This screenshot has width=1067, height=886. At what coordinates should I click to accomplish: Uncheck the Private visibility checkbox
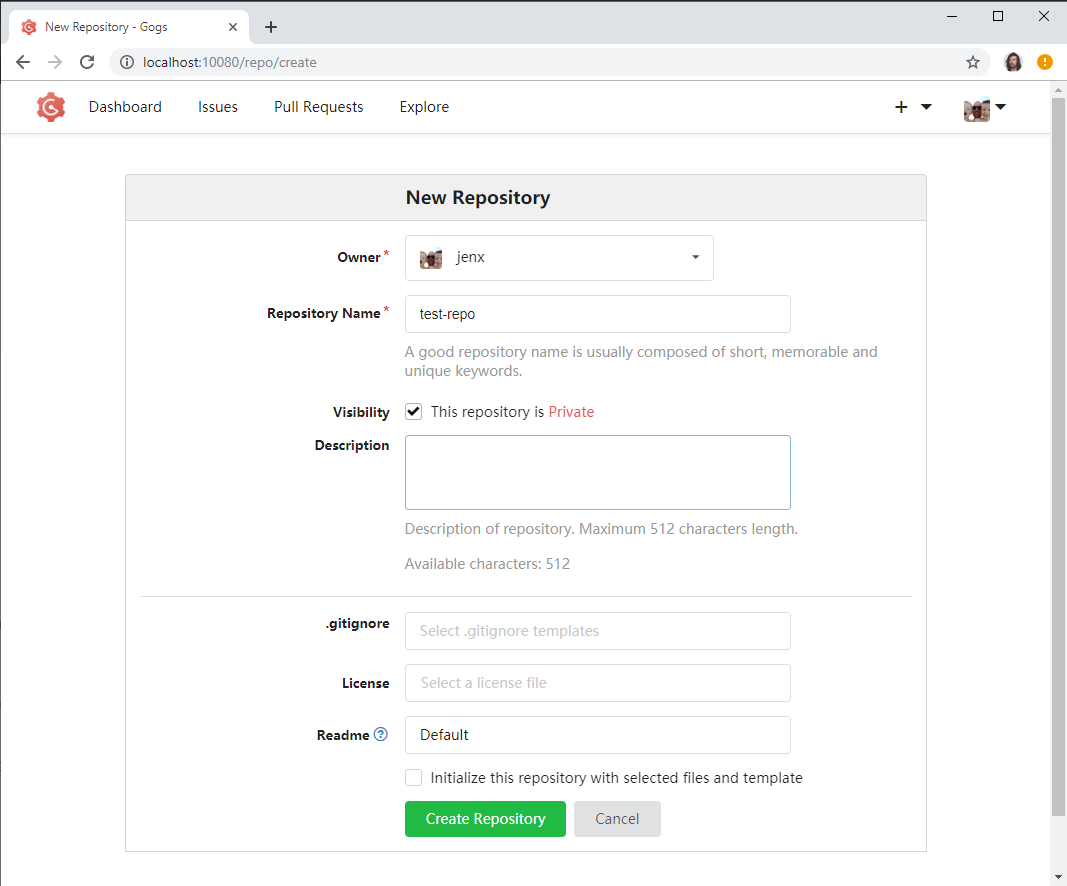point(413,411)
